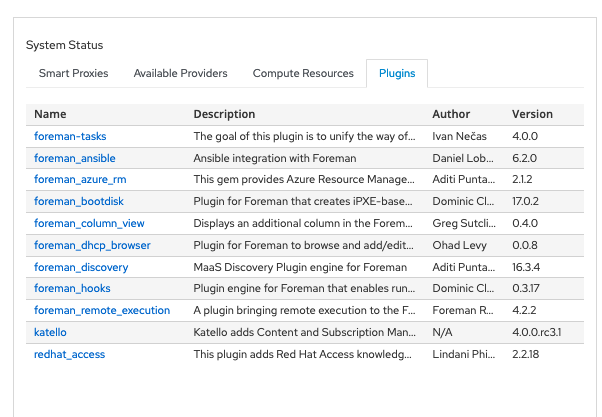Screen dimensions: 602x417
Task: Open the Smart Proxies tab
Action: 73,73
